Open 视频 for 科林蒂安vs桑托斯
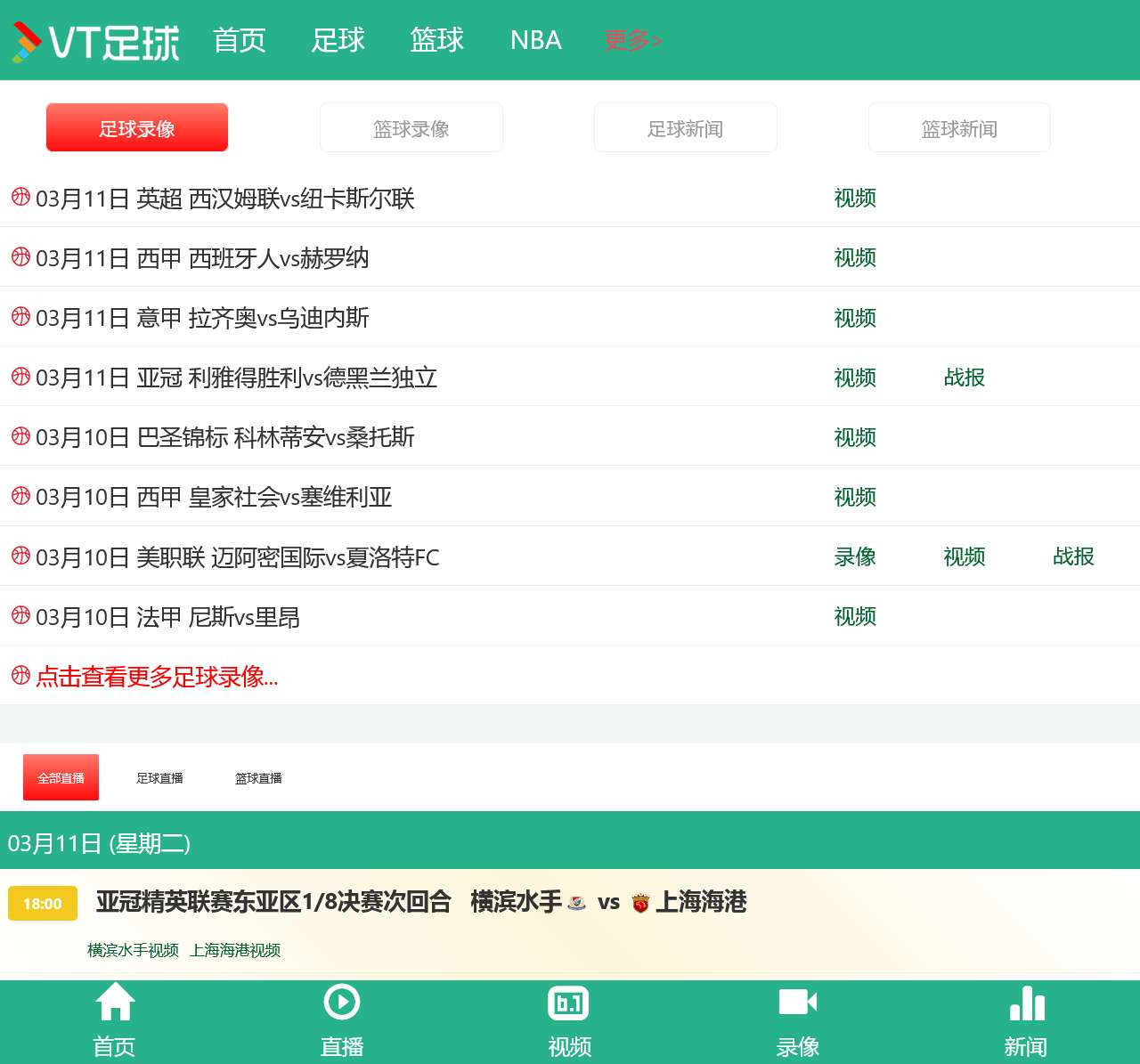Image resolution: width=1140 pixels, height=1064 pixels. (x=855, y=436)
